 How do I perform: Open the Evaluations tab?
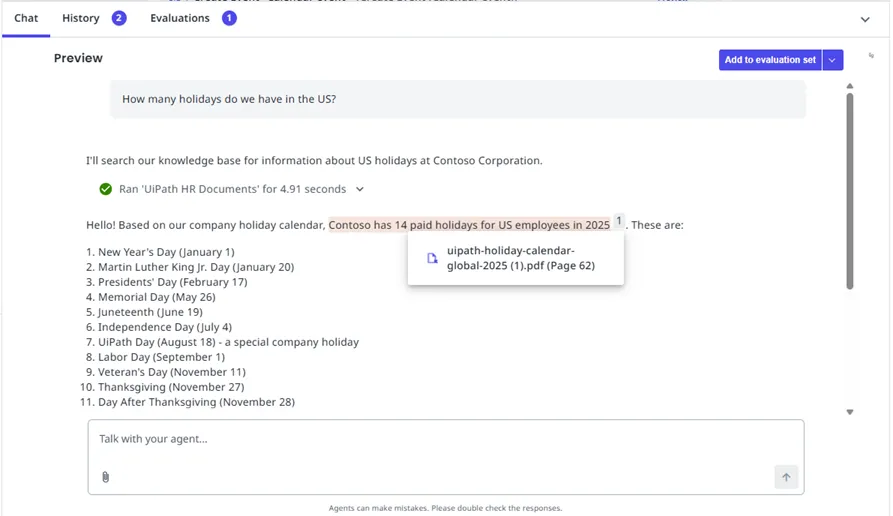[180, 18]
